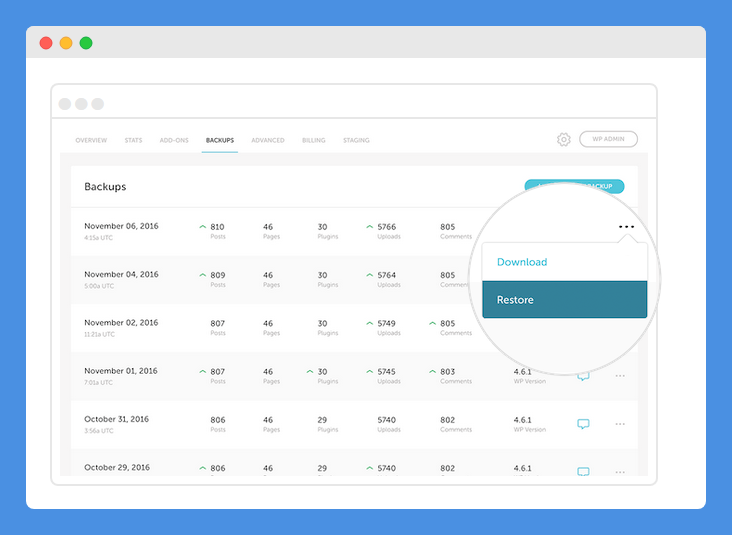Click the green up arrow beside 5749 uploads
The width and height of the screenshot is (732, 535).
[370, 323]
